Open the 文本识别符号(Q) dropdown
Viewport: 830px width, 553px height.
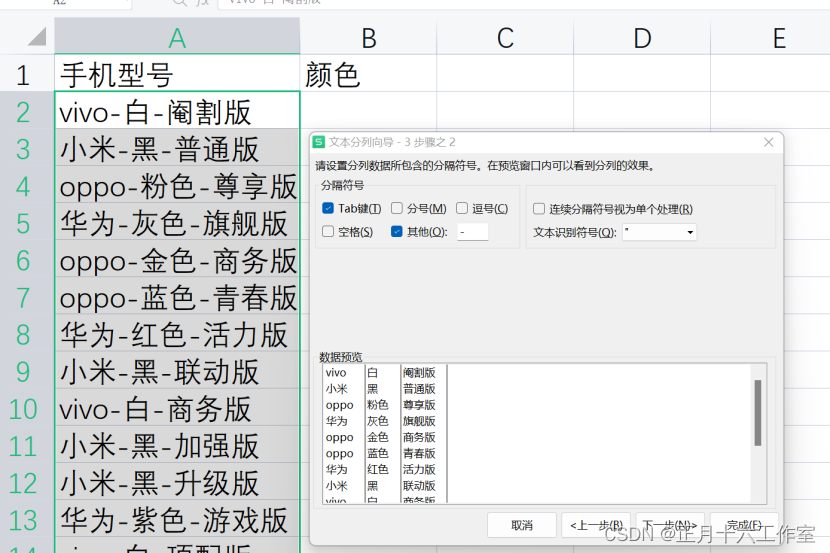pyautogui.click(x=690, y=232)
